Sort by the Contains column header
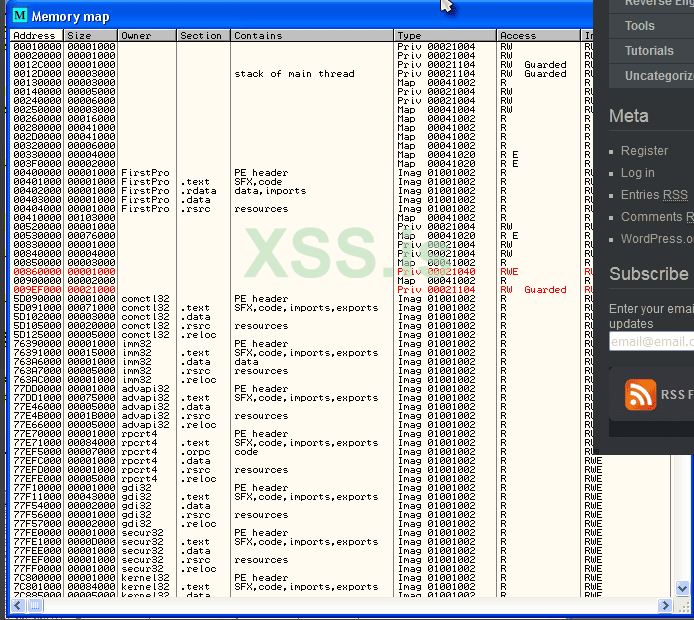The image size is (694, 620). click(x=312, y=35)
